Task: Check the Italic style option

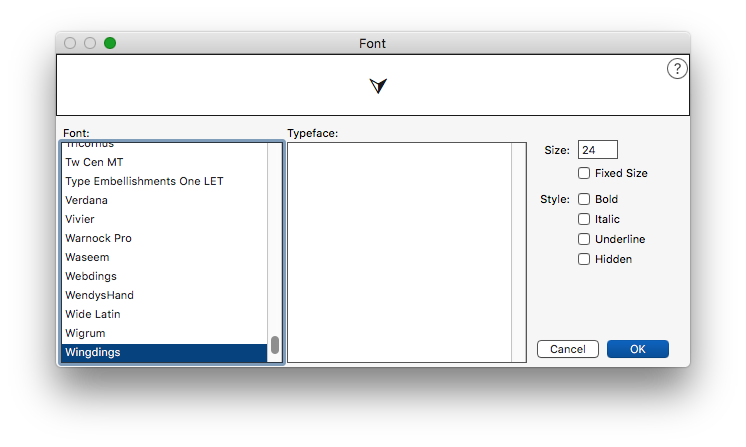Action: point(584,219)
